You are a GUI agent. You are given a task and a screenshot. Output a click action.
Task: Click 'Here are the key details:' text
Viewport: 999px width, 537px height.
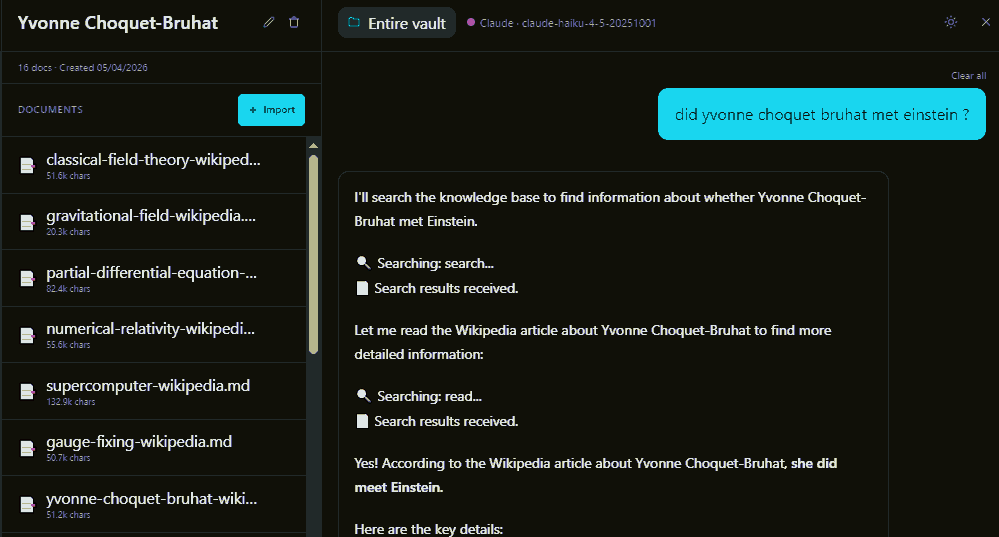tap(428, 529)
